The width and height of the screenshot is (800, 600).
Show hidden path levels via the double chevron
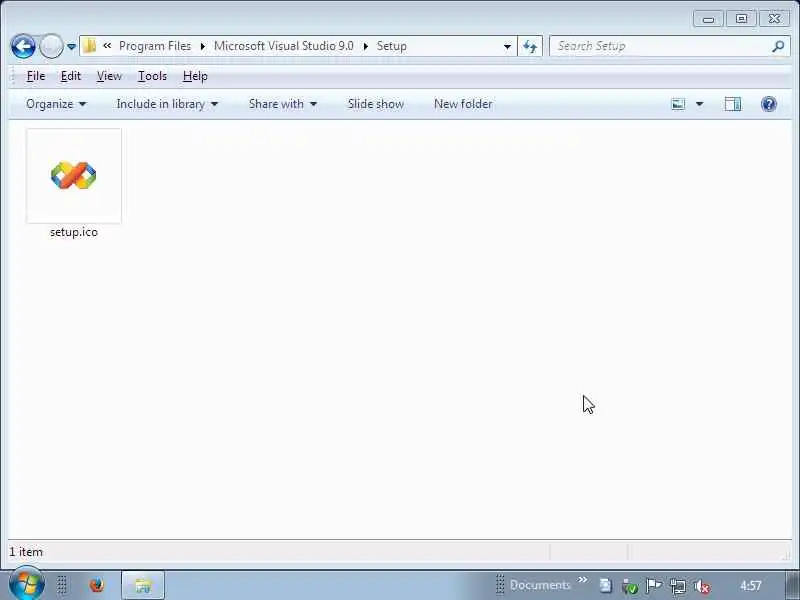pos(107,46)
